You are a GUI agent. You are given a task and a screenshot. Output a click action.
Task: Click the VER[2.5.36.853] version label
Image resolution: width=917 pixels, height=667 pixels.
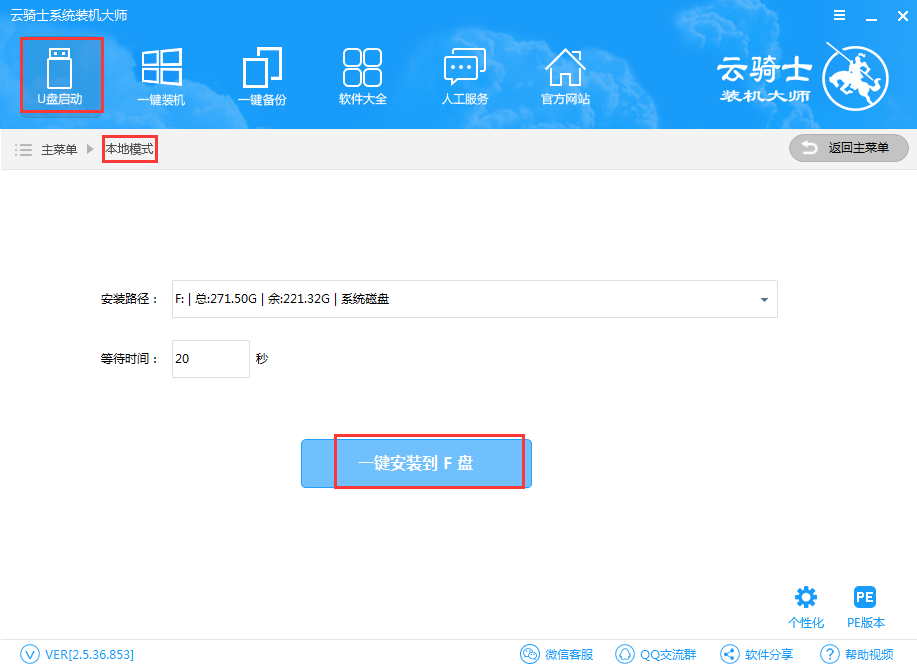pyautogui.click(x=89, y=654)
